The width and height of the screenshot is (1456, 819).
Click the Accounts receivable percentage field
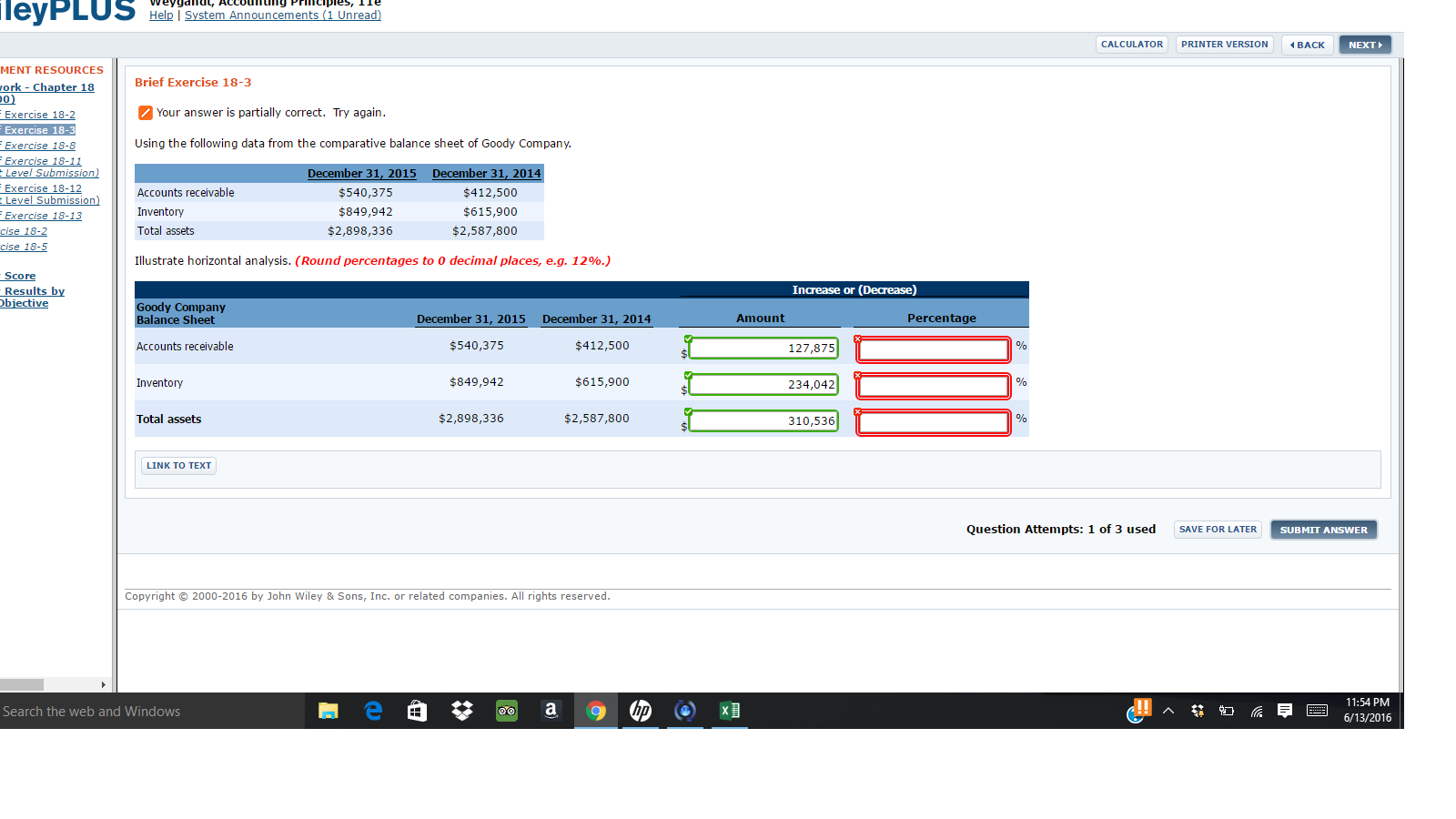coord(934,349)
